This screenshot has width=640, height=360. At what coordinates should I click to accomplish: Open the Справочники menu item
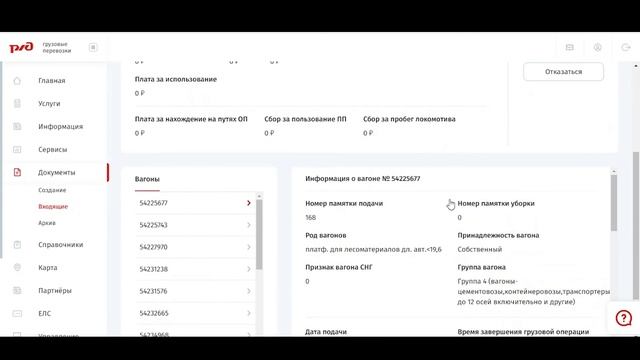point(60,244)
